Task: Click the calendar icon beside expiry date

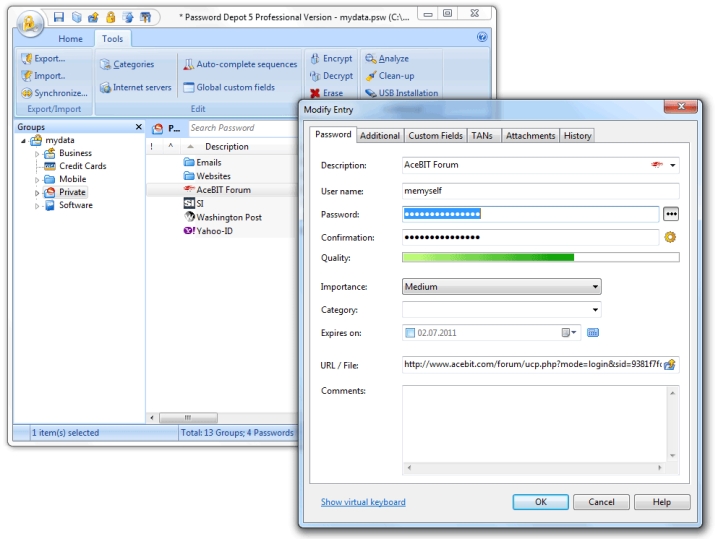Action: [593, 333]
